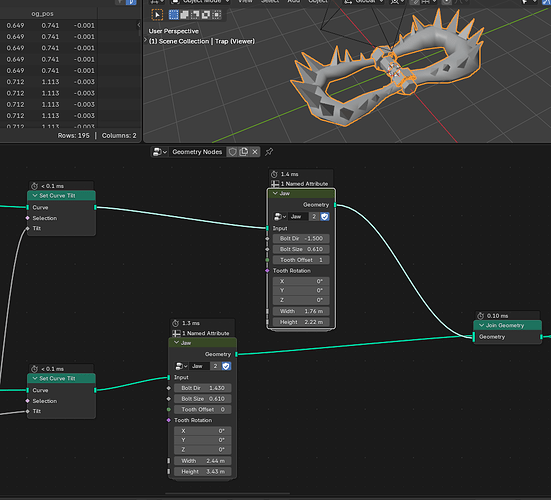Collapse the upper Set Curve Tilt node

[x=35, y=195]
